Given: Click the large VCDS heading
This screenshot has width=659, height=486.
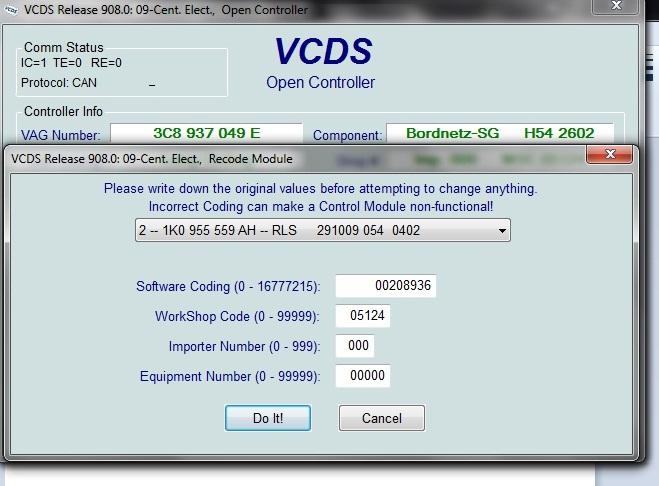Looking at the screenshot, I should pos(323,52).
